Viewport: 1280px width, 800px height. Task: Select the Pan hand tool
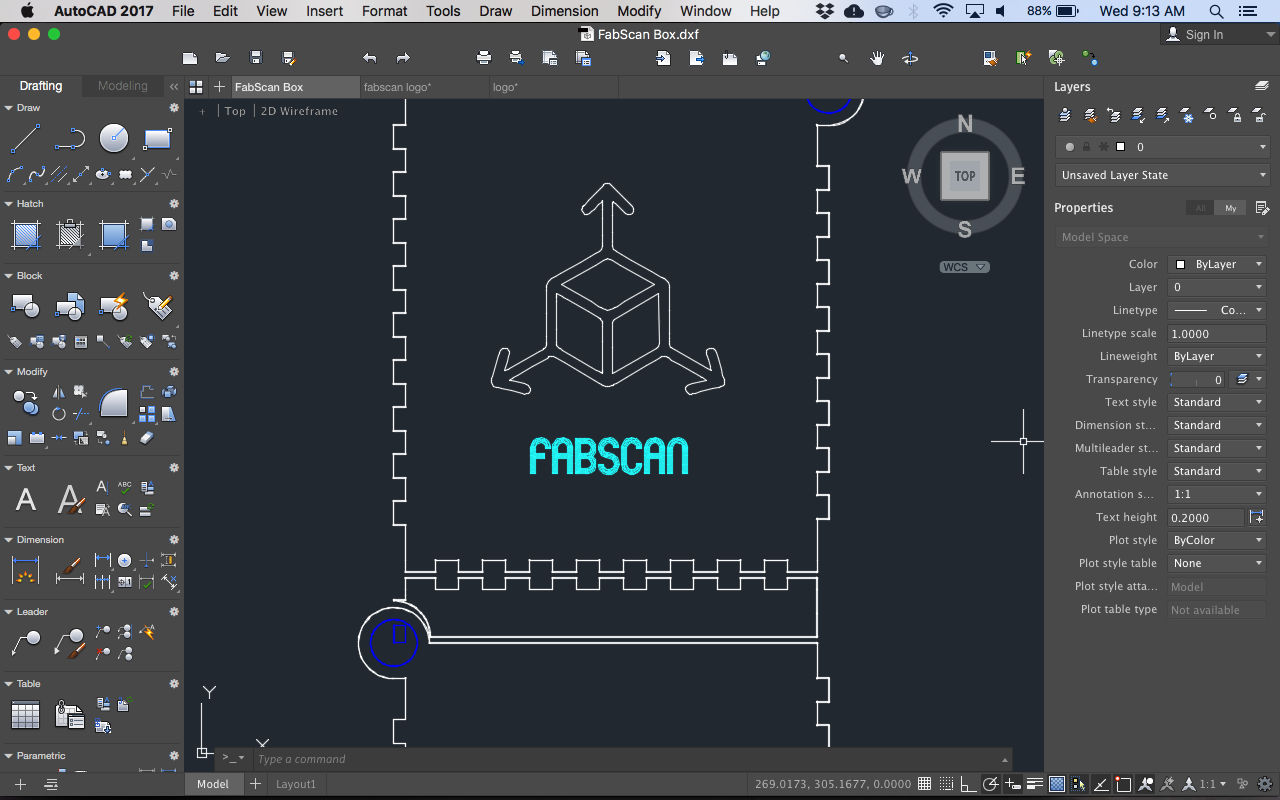877,58
